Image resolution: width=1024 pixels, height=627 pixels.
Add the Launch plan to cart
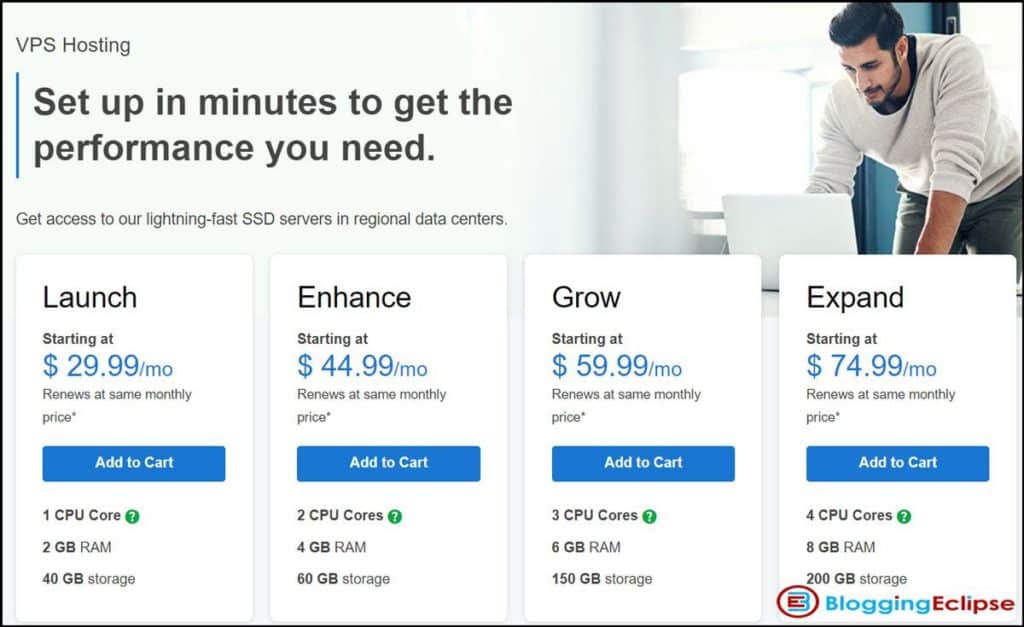tap(133, 463)
